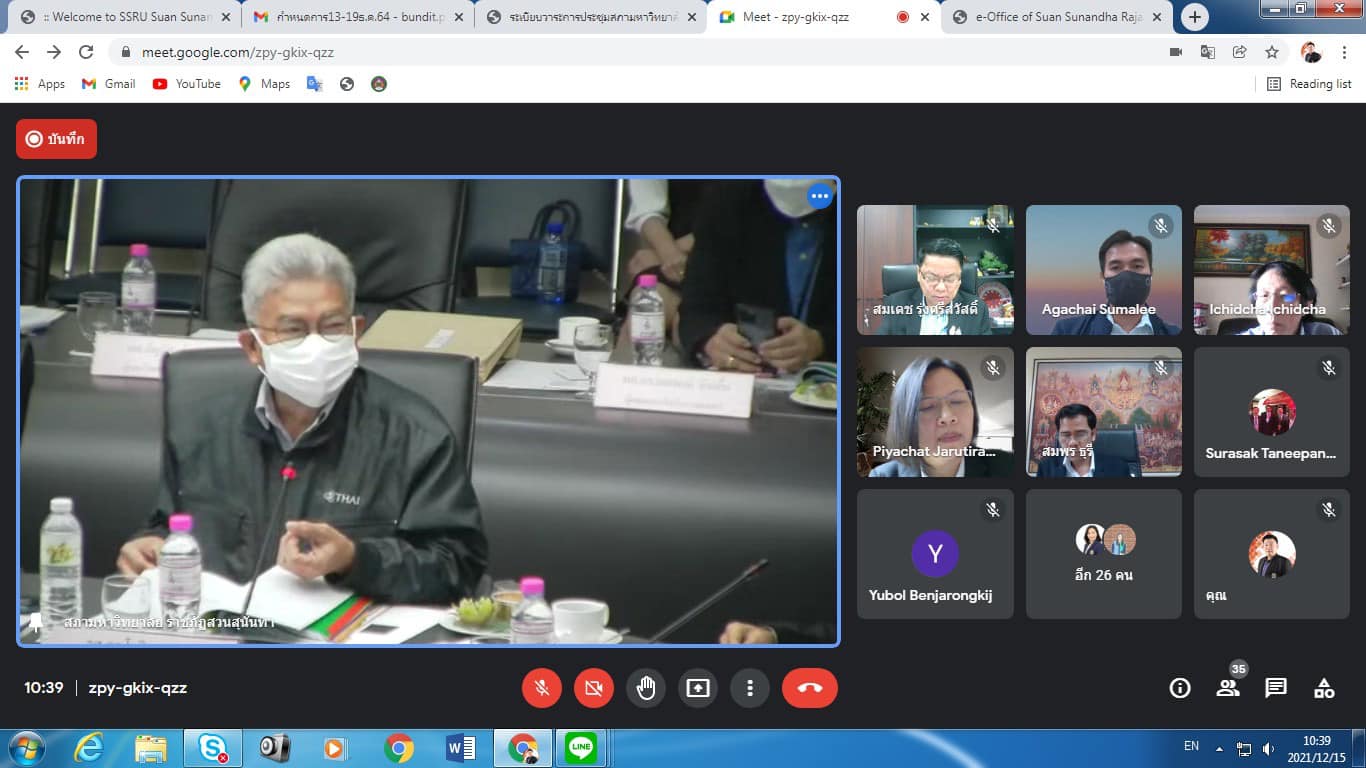The width and height of the screenshot is (1366, 768).
Task: Leave the call with the red hang-up button
Action: [x=809, y=688]
